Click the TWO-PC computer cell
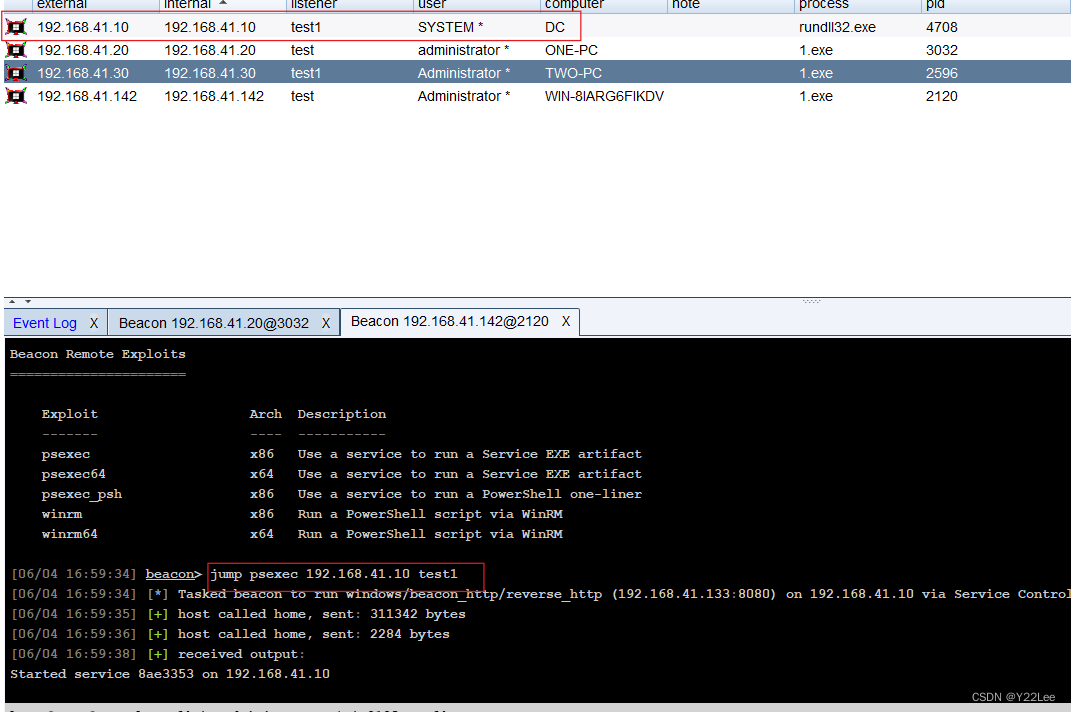This screenshot has width=1071, height=712. 573,73
